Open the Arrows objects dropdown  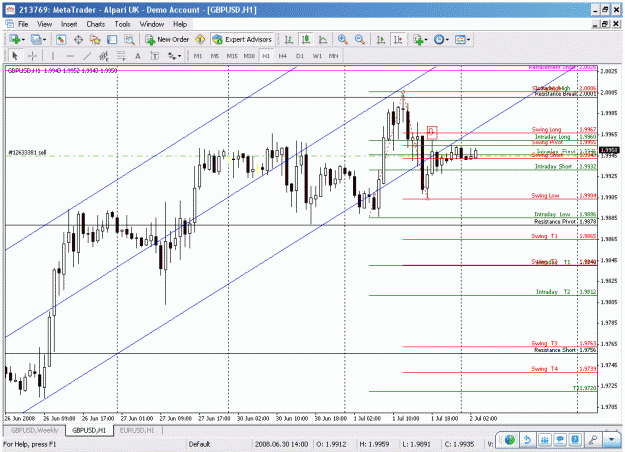(174, 56)
